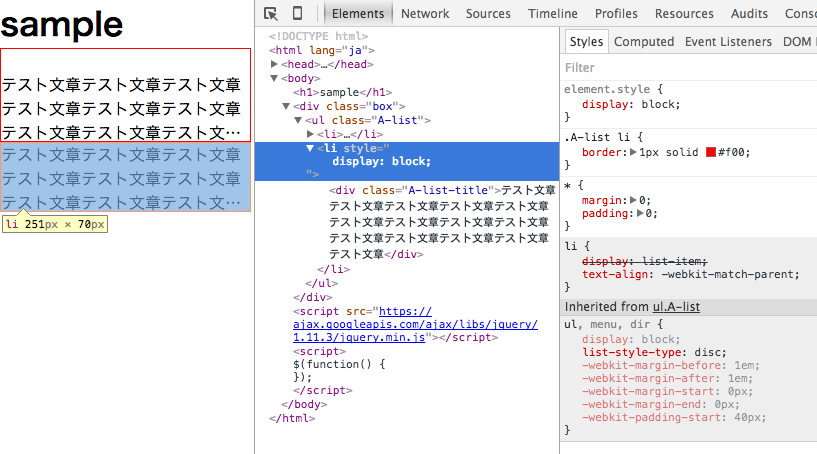Screen dimensions: 817x454
Task: Expand the collapsed first li element
Action: (x=310, y=134)
